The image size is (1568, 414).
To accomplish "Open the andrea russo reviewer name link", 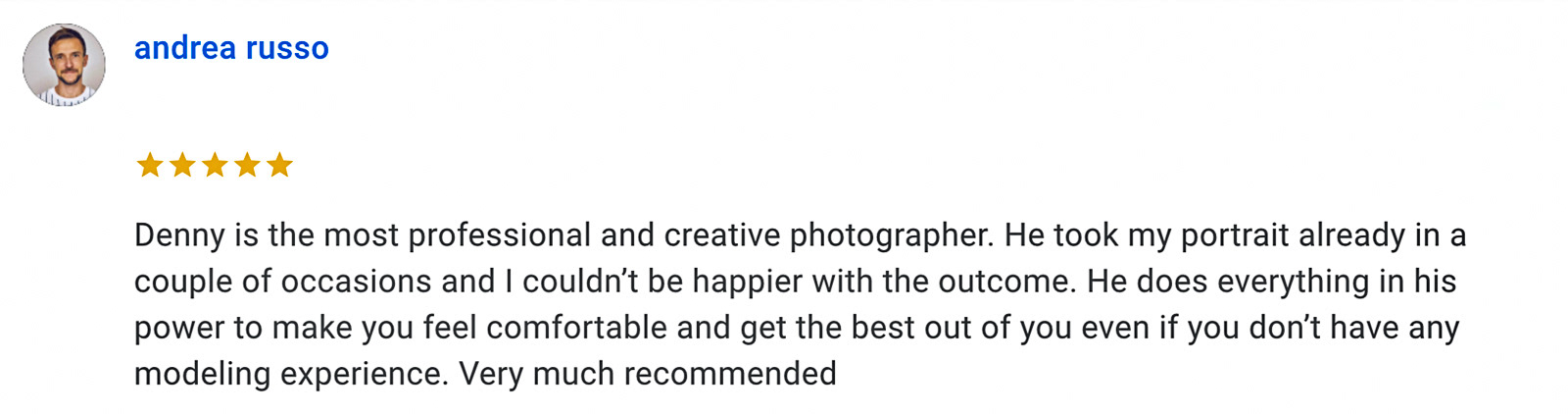I will tap(231, 48).
